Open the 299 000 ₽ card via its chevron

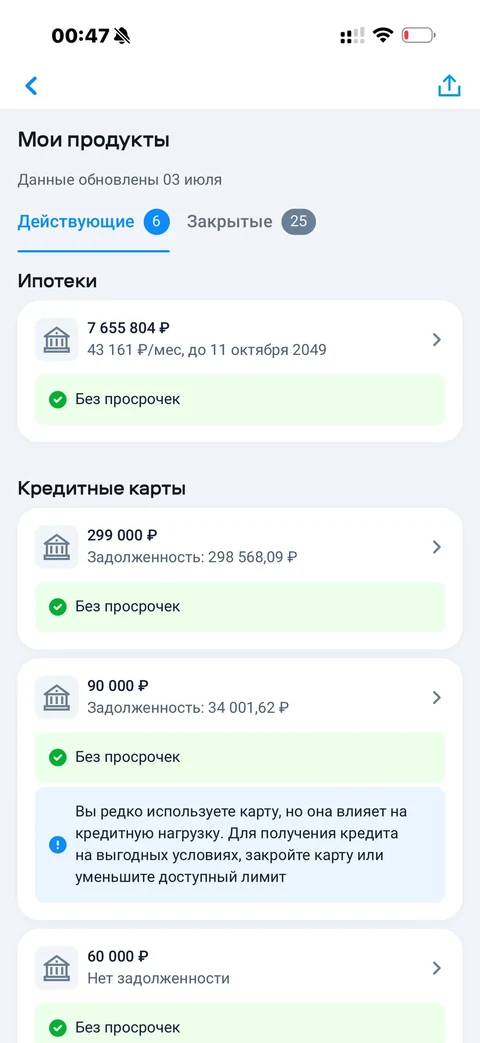point(437,547)
